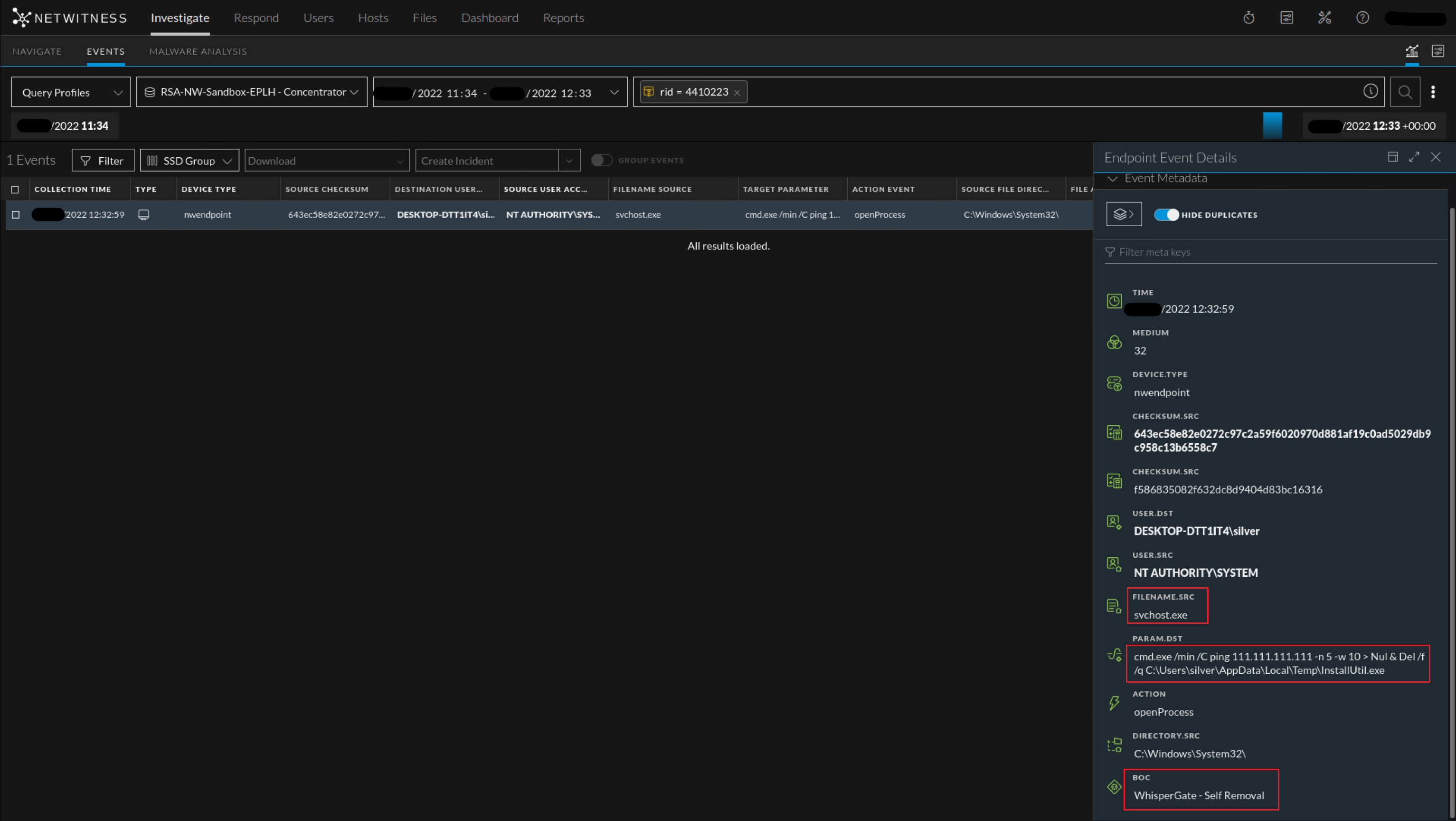Viewport: 1456px width, 821px height.
Task: Open the tools admin wrench icon
Action: pos(1324,18)
